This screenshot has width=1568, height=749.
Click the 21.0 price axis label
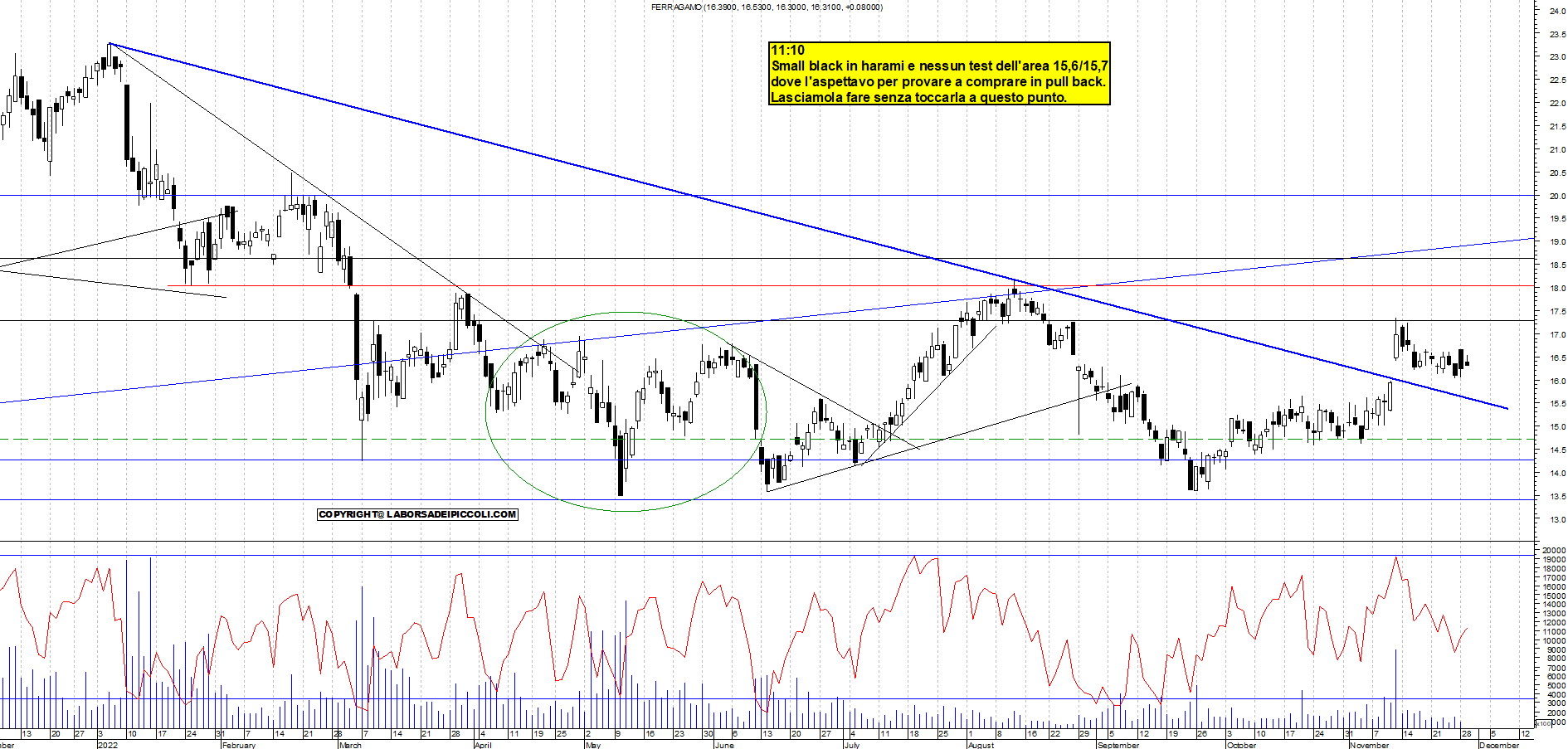point(1557,150)
